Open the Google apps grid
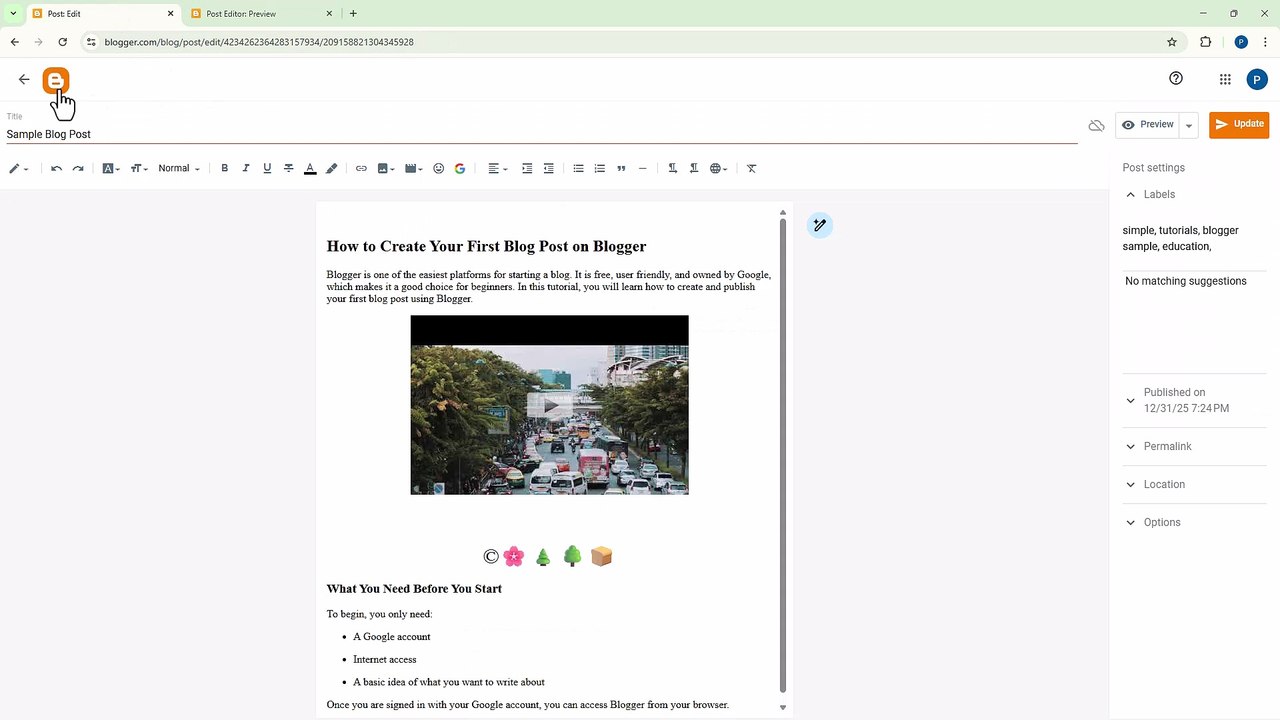The image size is (1280, 720). (x=1225, y=79)
